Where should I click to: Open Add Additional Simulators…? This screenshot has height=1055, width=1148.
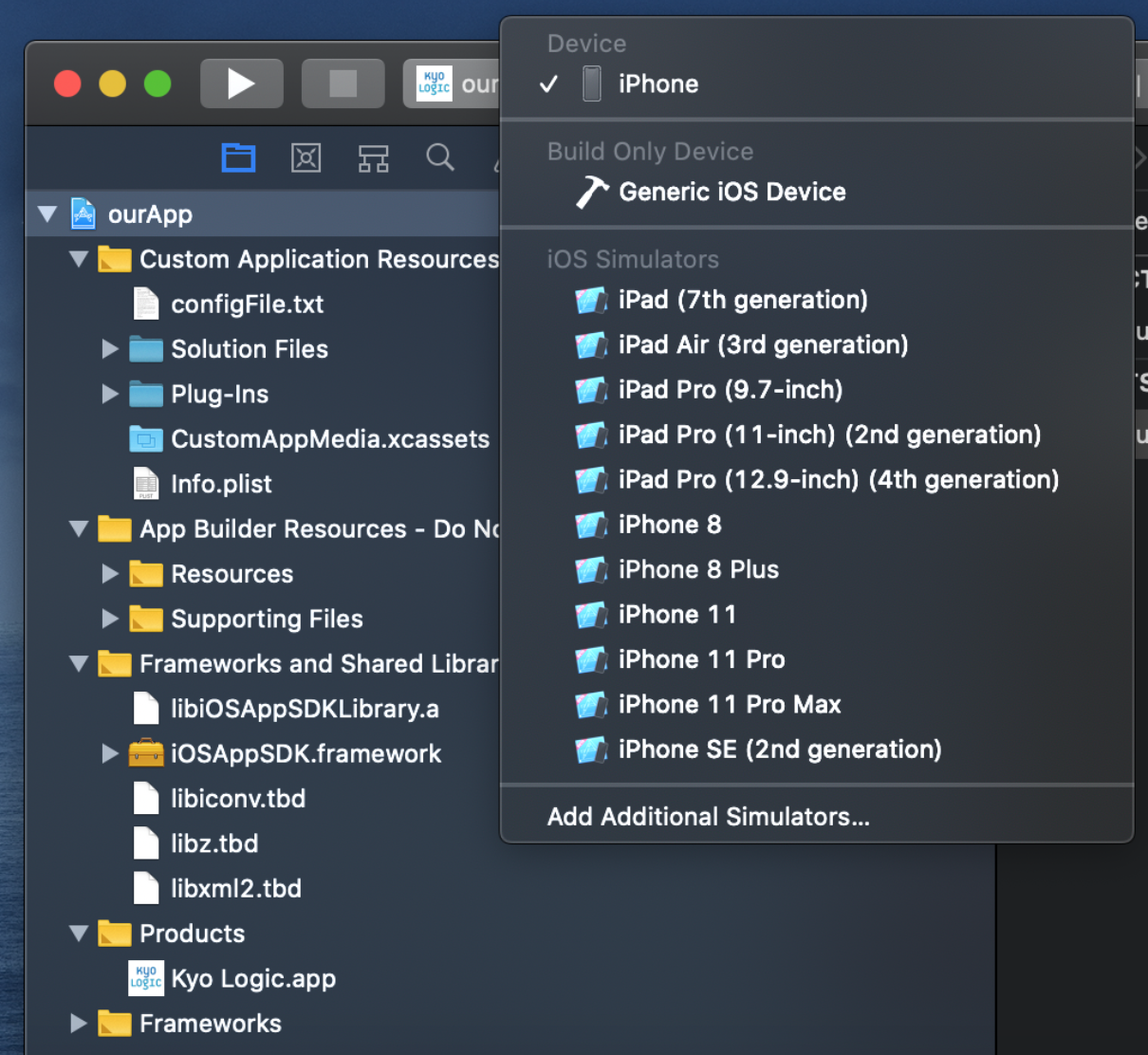[817, 817]
